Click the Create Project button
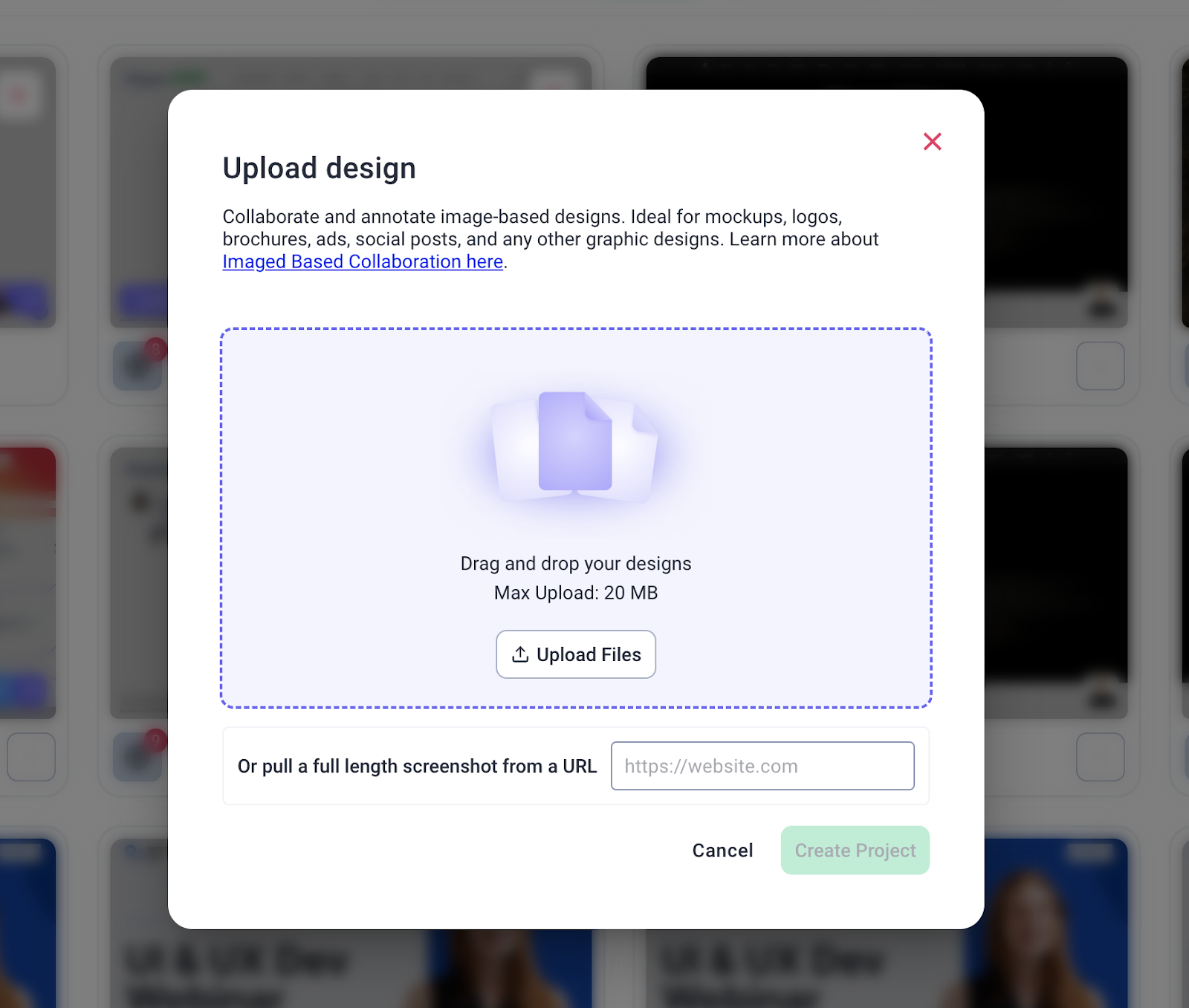This screenshot has width=1189, height=1008. tap(855, 850)
